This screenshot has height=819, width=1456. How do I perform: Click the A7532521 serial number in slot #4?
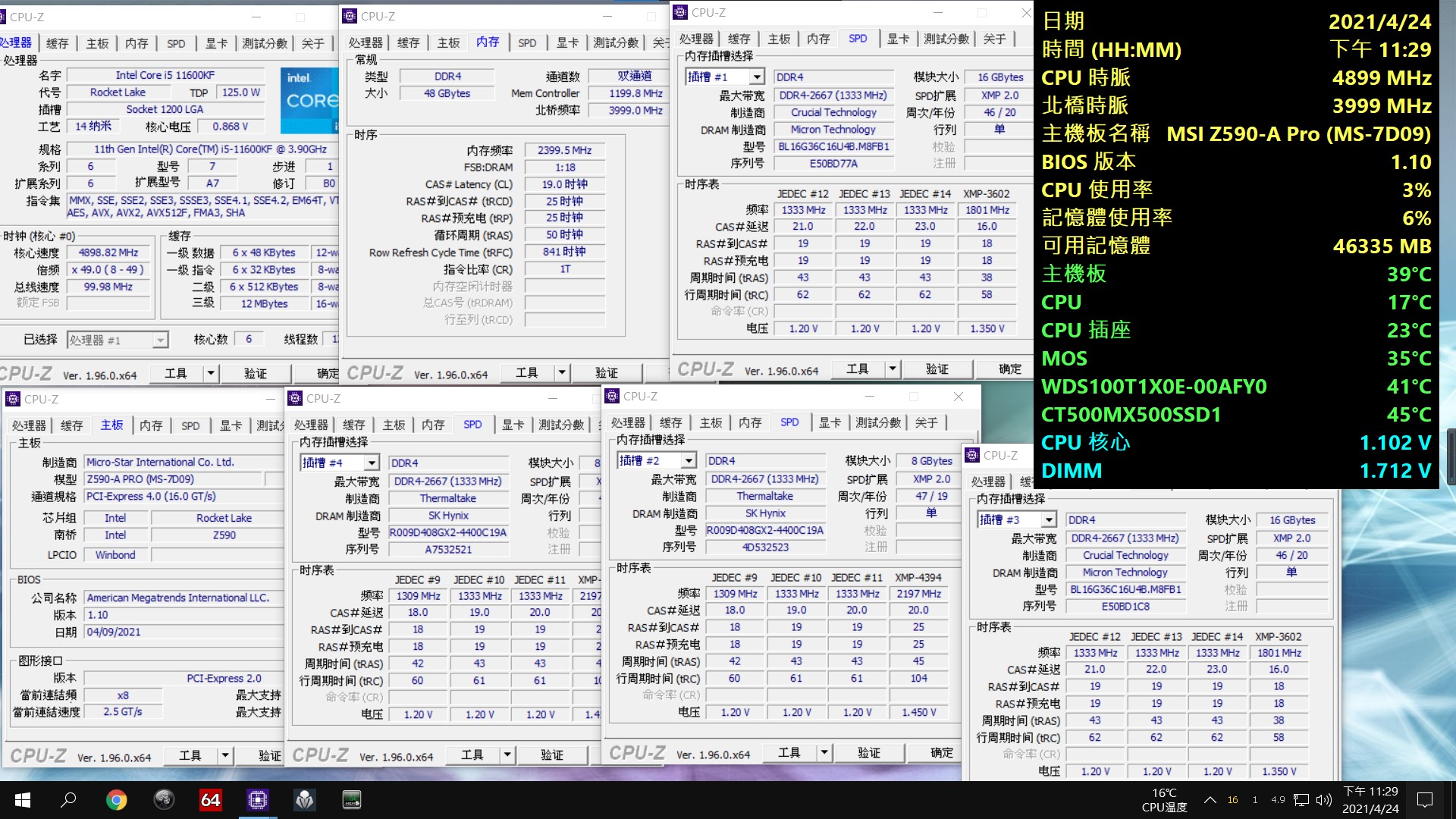pyautogui.click(x=448, y=549)
